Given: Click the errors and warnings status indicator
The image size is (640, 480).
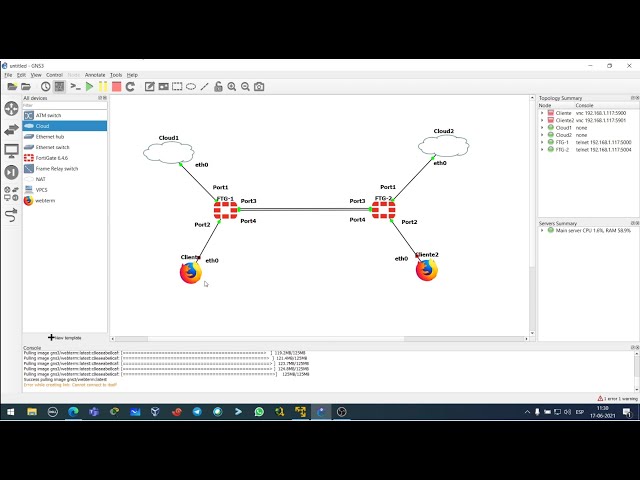Looking at the screenshot, I should (617, 398).
